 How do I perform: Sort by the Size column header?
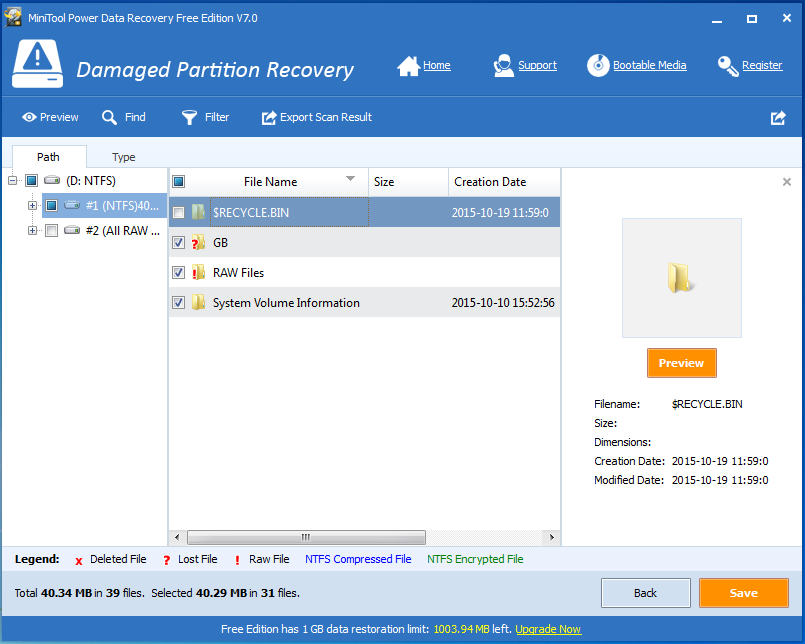(x=408, y=182)
